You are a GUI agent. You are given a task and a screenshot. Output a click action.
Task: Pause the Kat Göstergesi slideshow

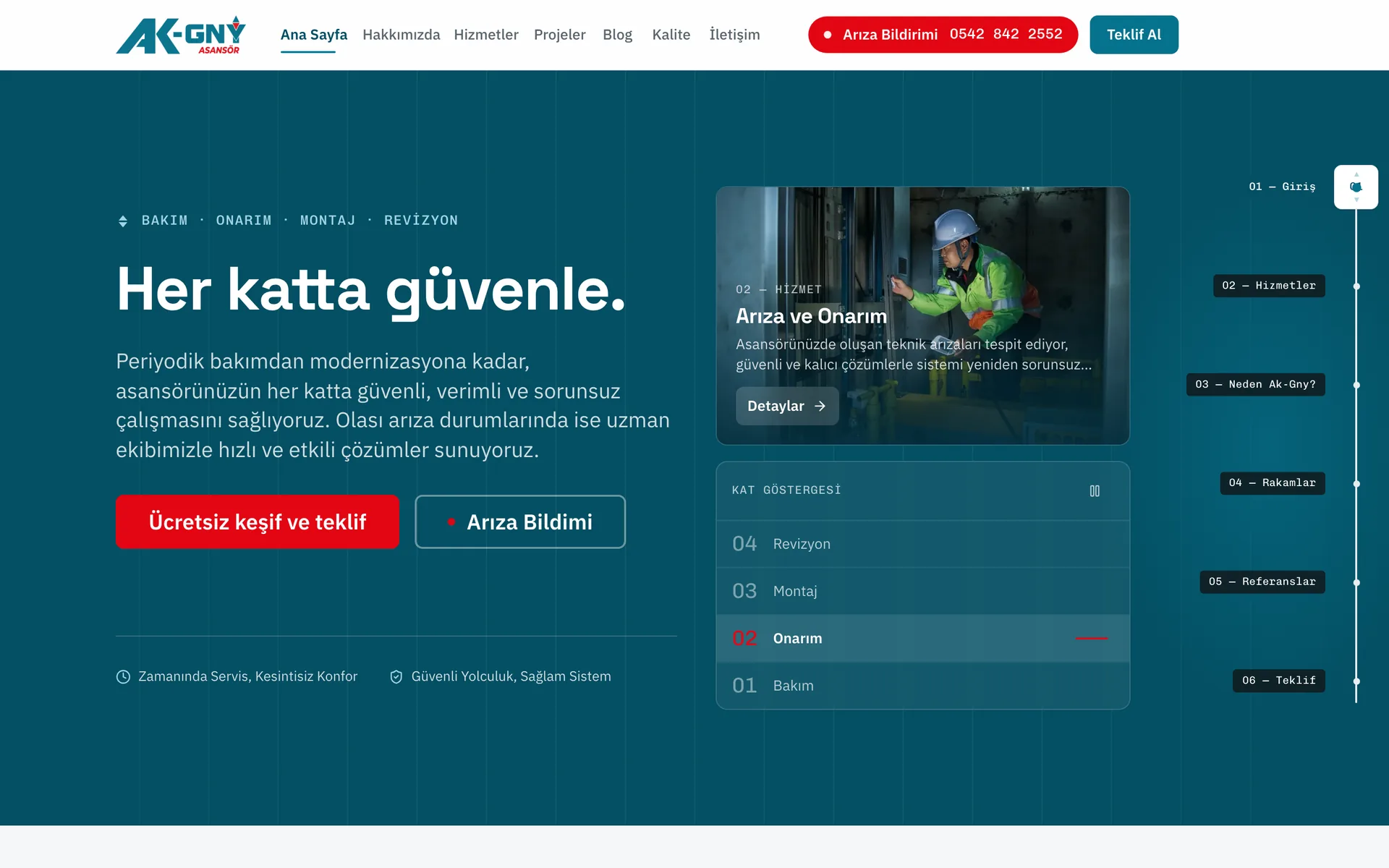[x=1095, y=491]
